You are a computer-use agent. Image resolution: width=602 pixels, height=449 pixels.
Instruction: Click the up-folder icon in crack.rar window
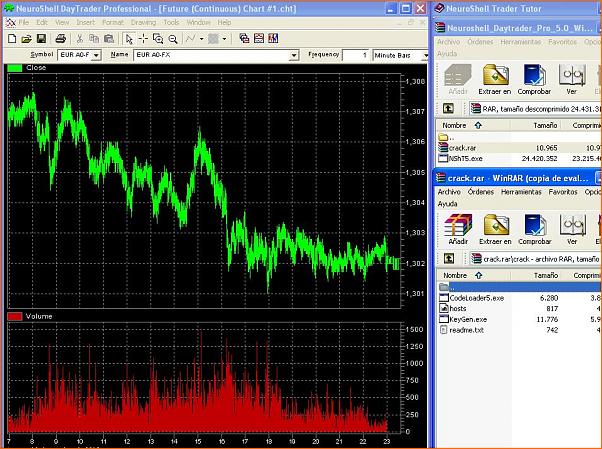448,258
